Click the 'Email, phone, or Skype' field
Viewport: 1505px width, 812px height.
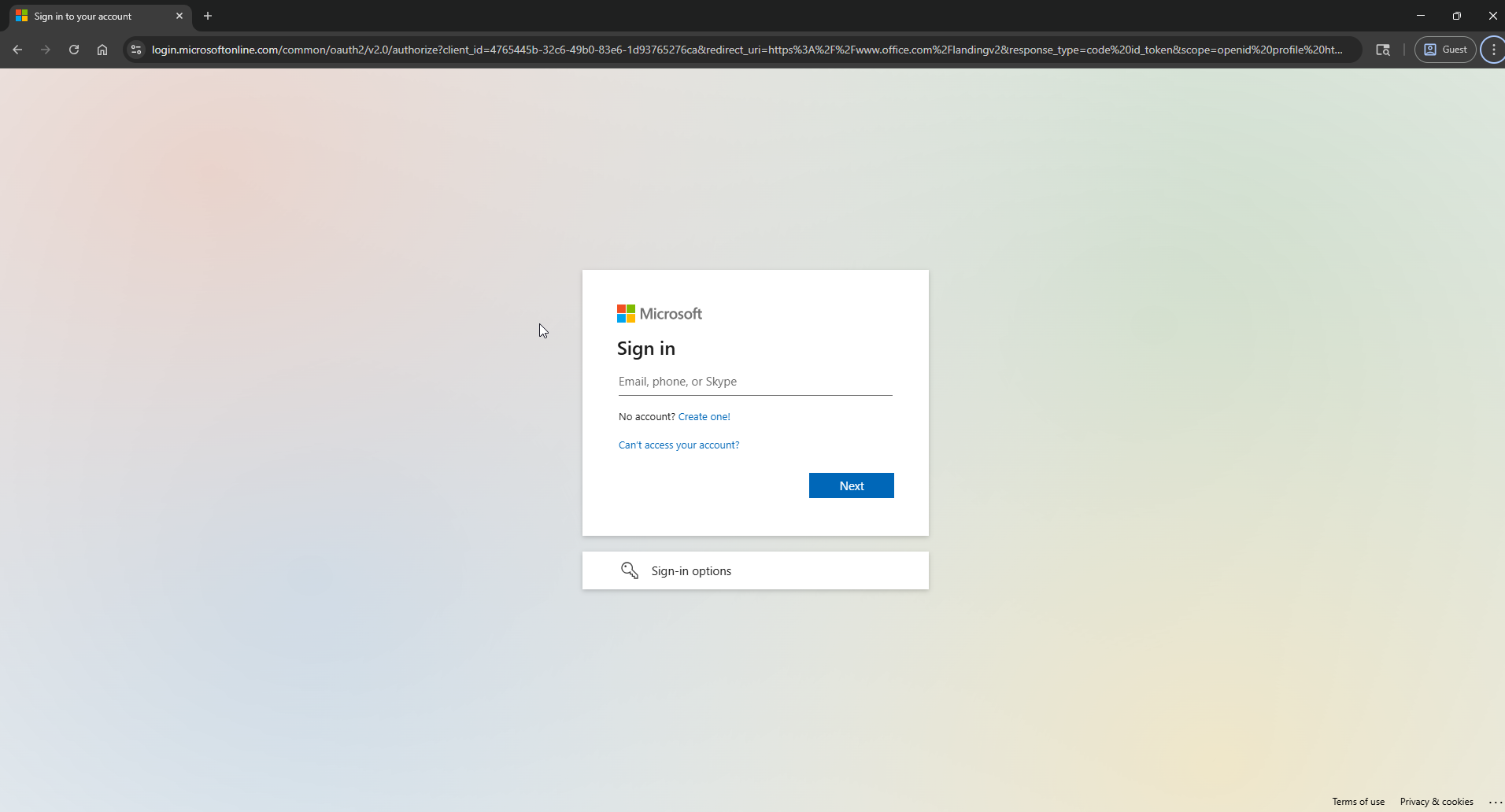[754, 382]
